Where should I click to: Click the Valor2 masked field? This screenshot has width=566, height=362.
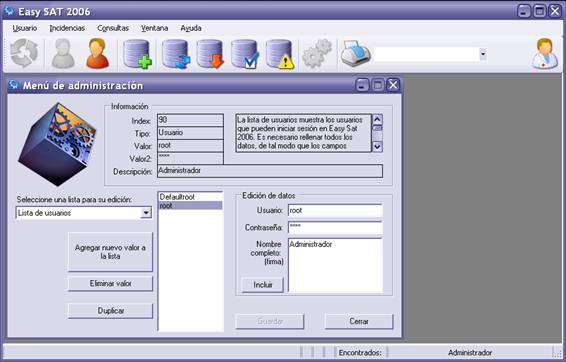pyautogui.click(x=190, y=158)
